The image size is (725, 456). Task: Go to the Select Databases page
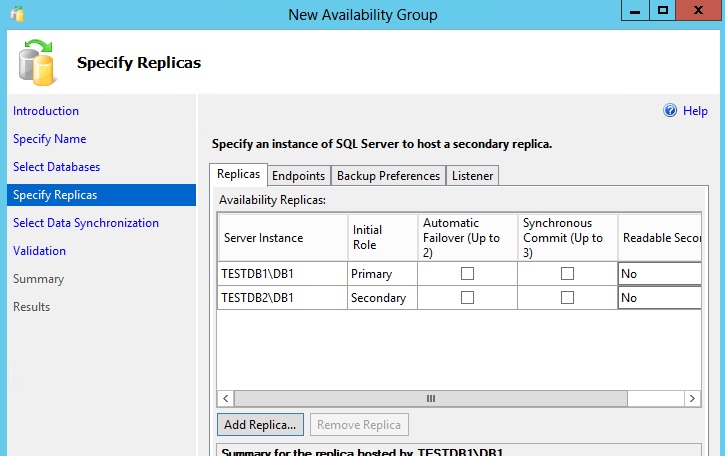pyautogui.click(x=56, y=167)
